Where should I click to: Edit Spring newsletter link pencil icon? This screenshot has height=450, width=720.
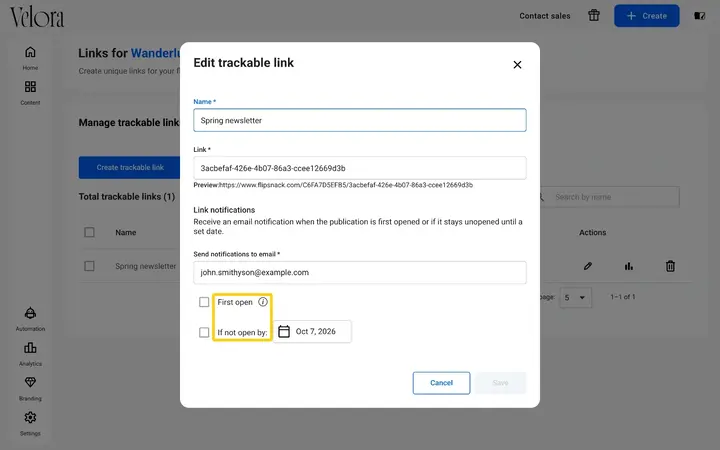click(x=588, y=266)
